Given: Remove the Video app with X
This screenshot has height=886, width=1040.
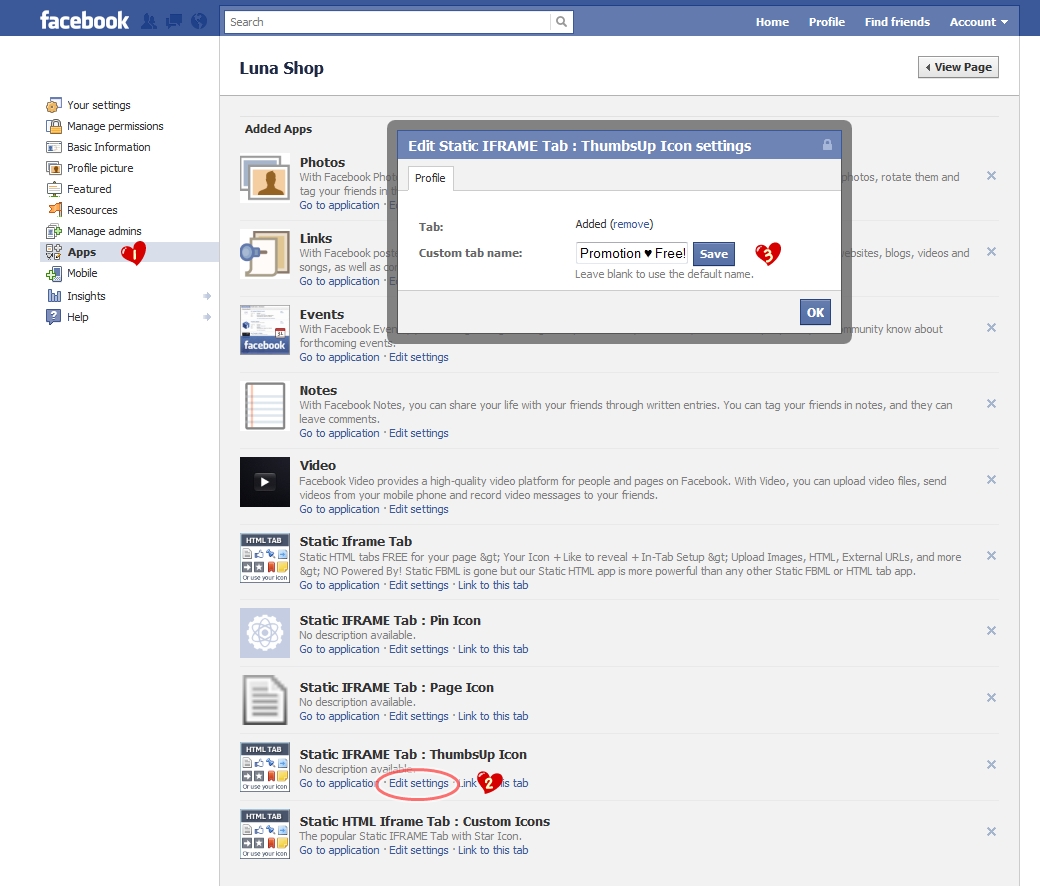Looking at the screenshot, I should pos(992,479).
